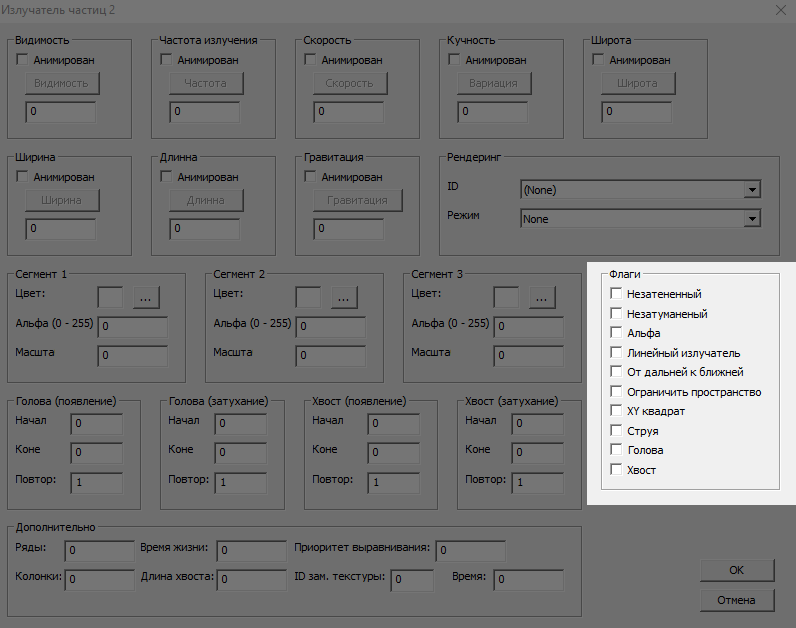Check Анимирован in the Длинна group

point(166,177)
